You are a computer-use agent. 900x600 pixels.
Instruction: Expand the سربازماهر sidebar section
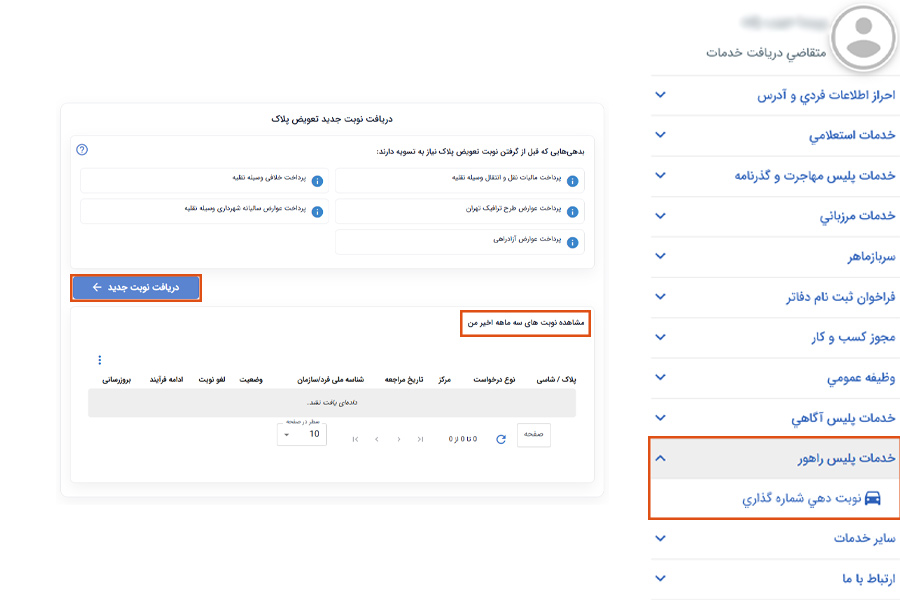click(775, 256)
